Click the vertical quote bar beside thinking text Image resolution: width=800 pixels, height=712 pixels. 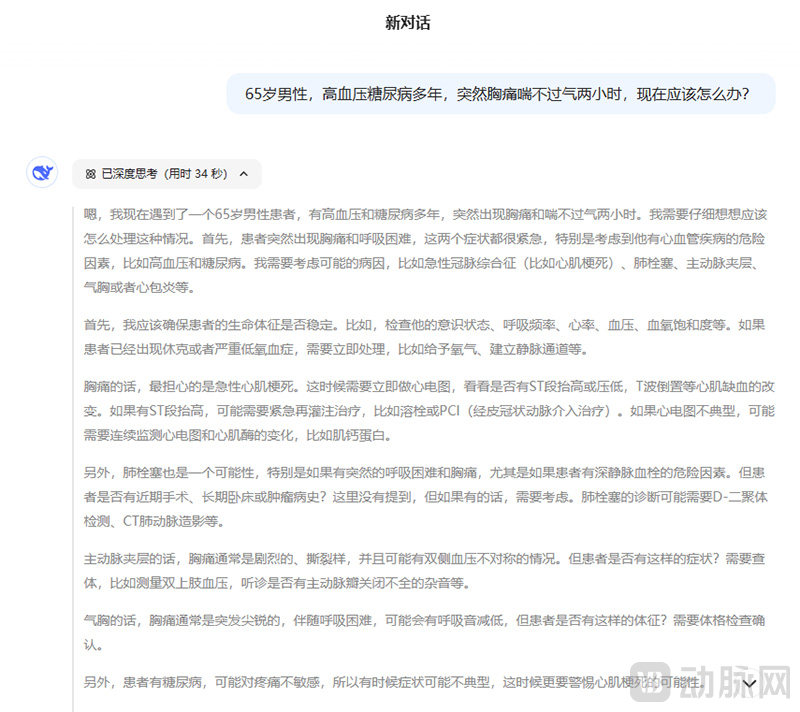click(x=73, y=459)
